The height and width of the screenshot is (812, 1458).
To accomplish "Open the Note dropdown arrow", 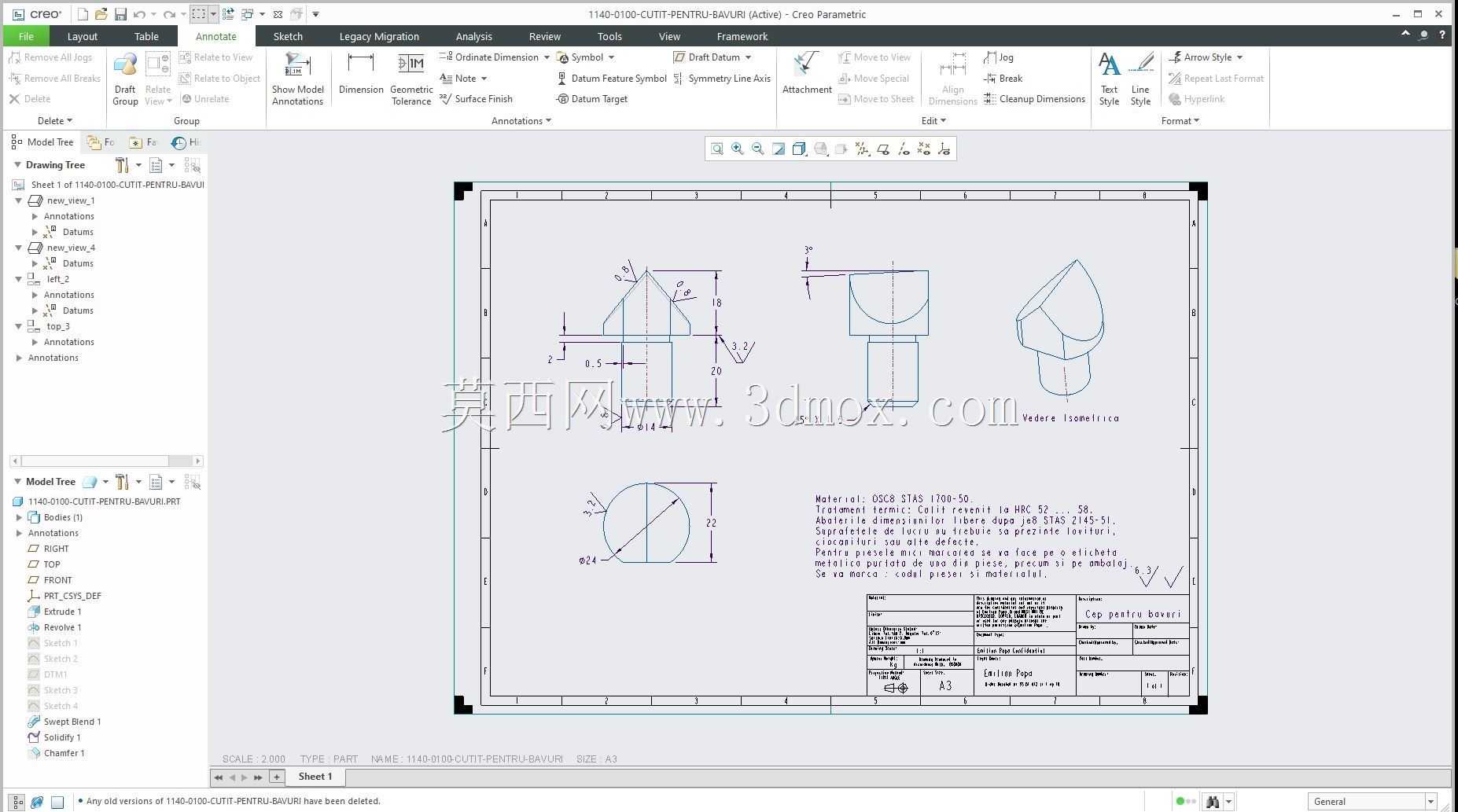I will [484, 79].
